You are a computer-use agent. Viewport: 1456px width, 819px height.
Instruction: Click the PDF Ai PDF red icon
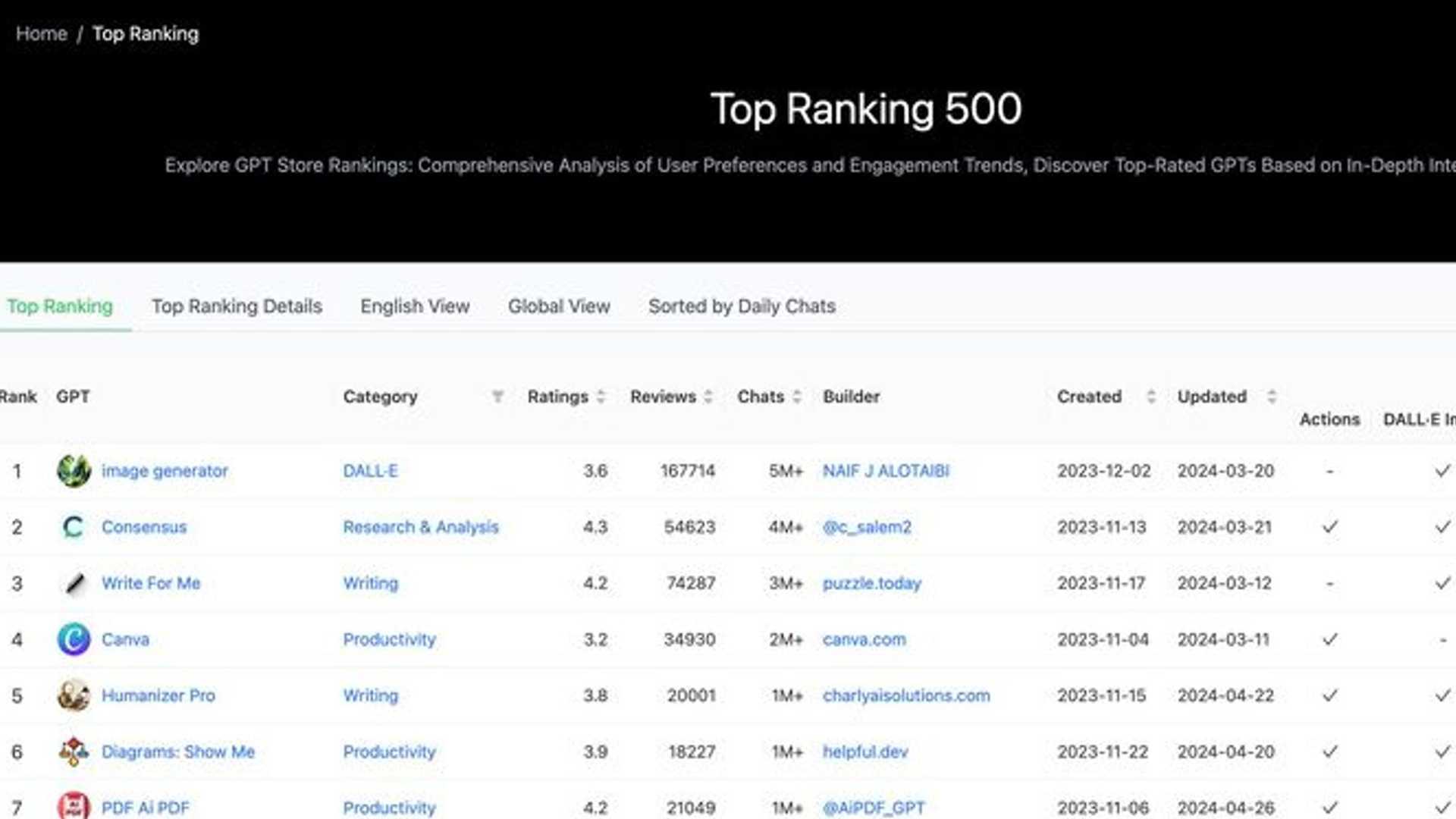pyautogui.click(x=73, y=806)
